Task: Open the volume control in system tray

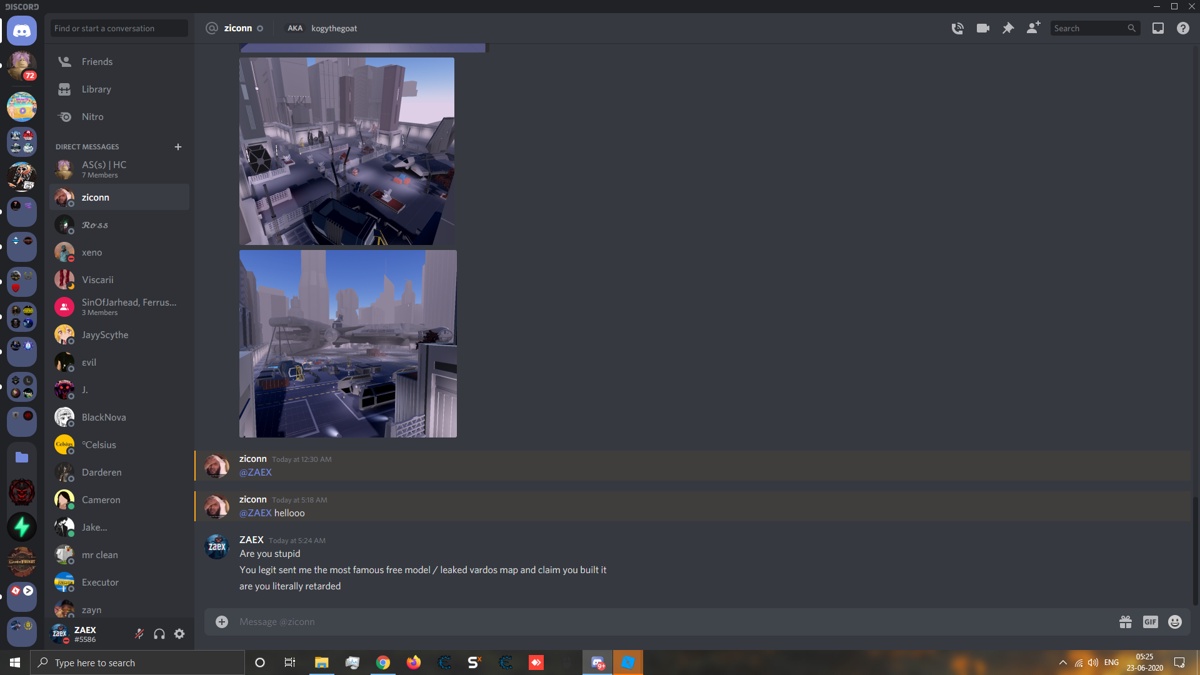Action: (x=1093, y=663)
